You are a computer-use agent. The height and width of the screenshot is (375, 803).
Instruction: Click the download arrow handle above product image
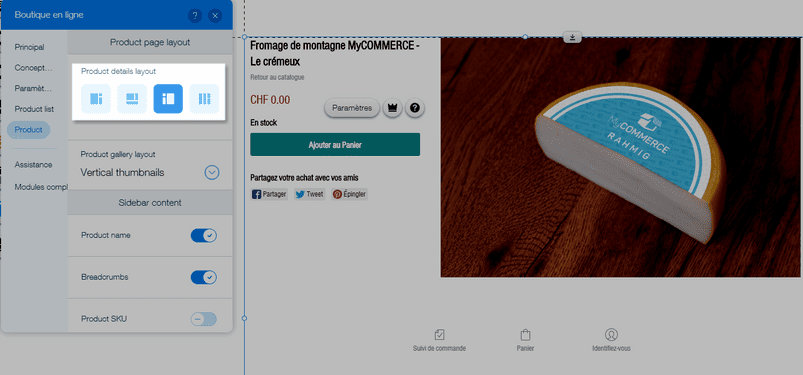point(572,37)
